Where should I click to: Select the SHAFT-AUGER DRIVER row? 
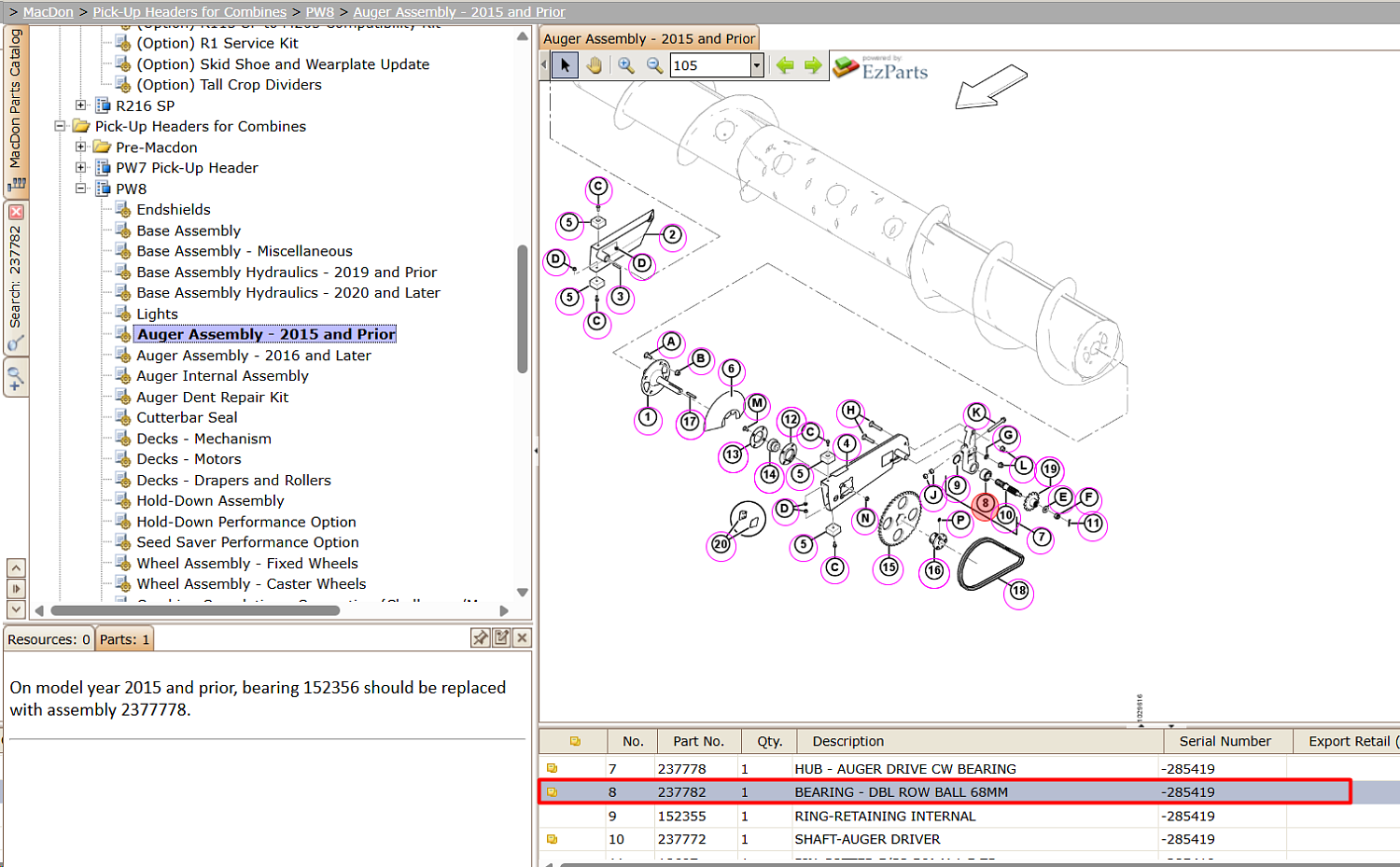(x=969, y=839)
